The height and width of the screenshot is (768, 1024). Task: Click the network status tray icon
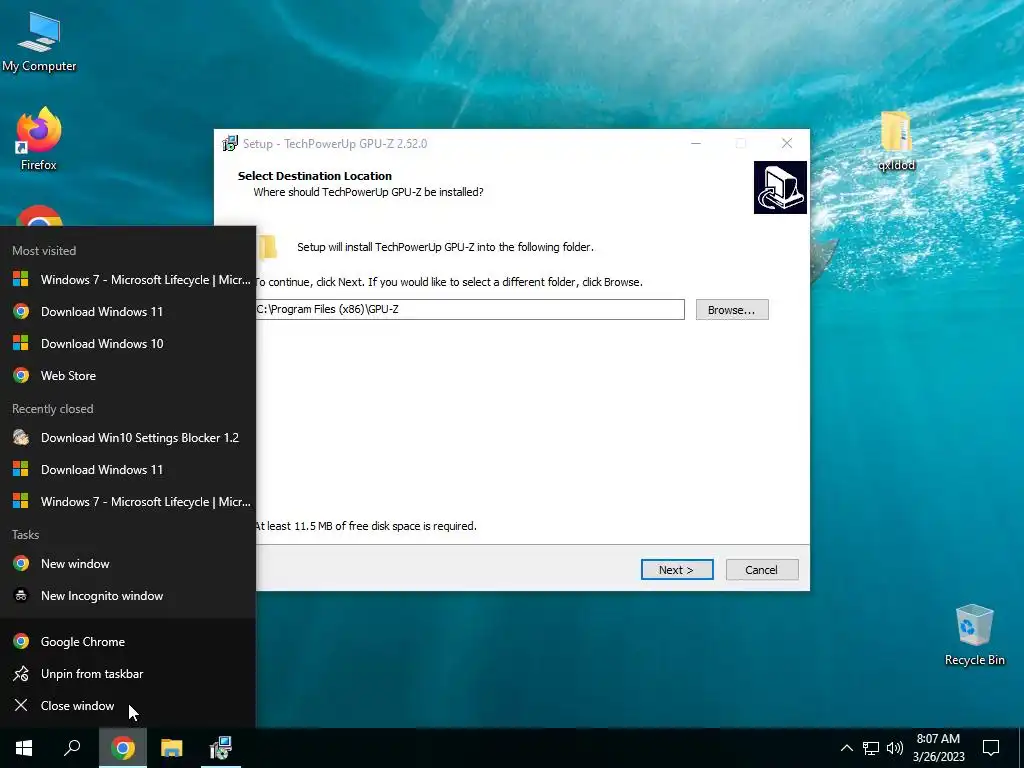click(x=871, y=748)
